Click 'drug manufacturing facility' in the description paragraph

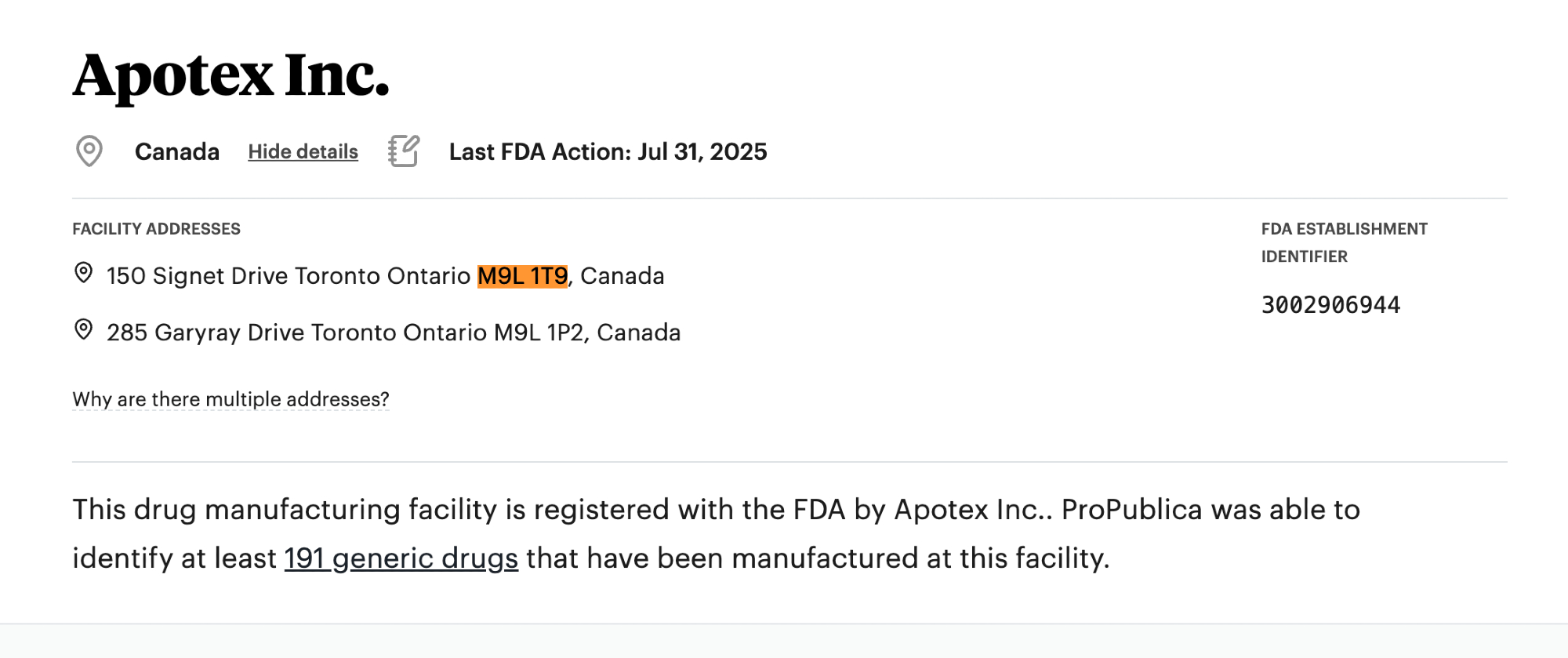(315, 510)
